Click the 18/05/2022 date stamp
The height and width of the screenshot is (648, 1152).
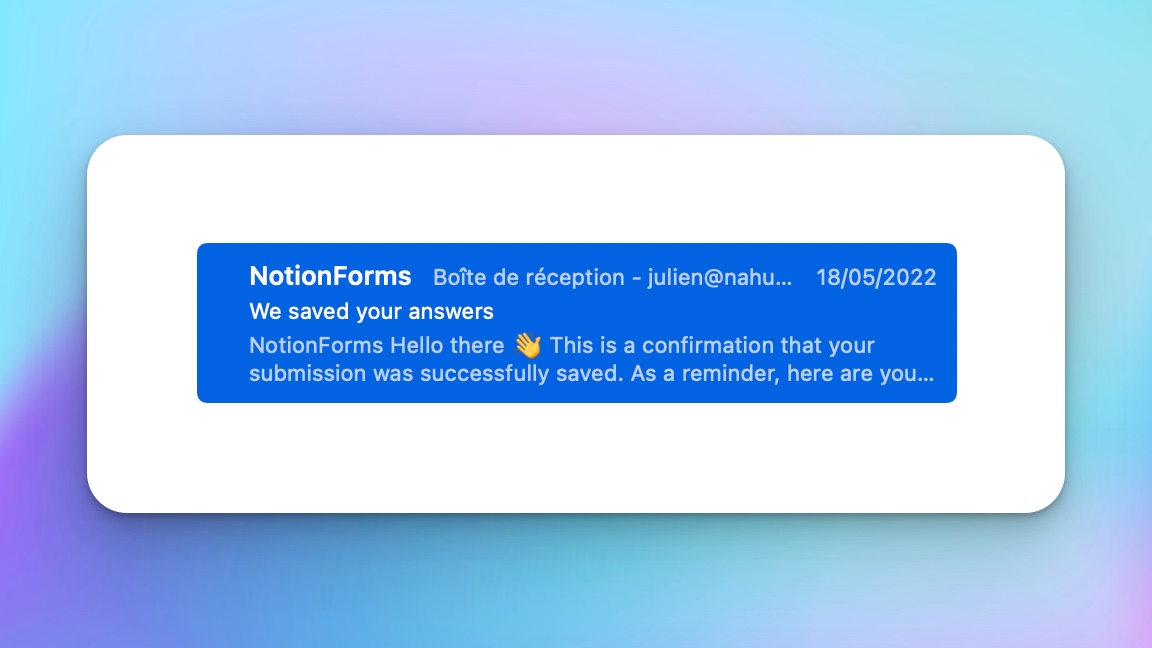(877, 277)
